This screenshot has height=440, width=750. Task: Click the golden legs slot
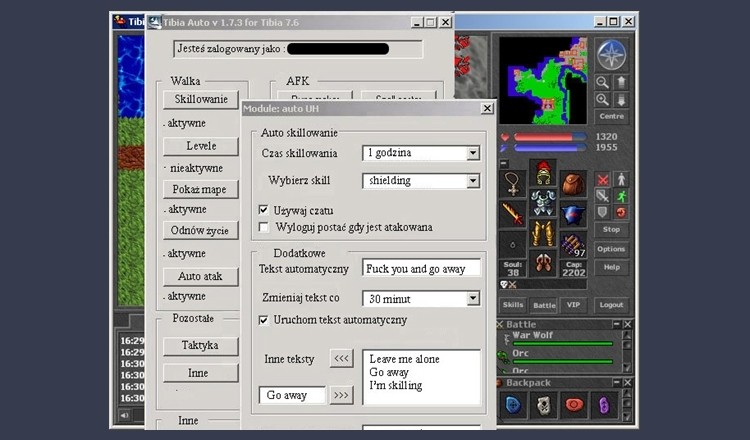pyautogui.click(x=543, y=233)
